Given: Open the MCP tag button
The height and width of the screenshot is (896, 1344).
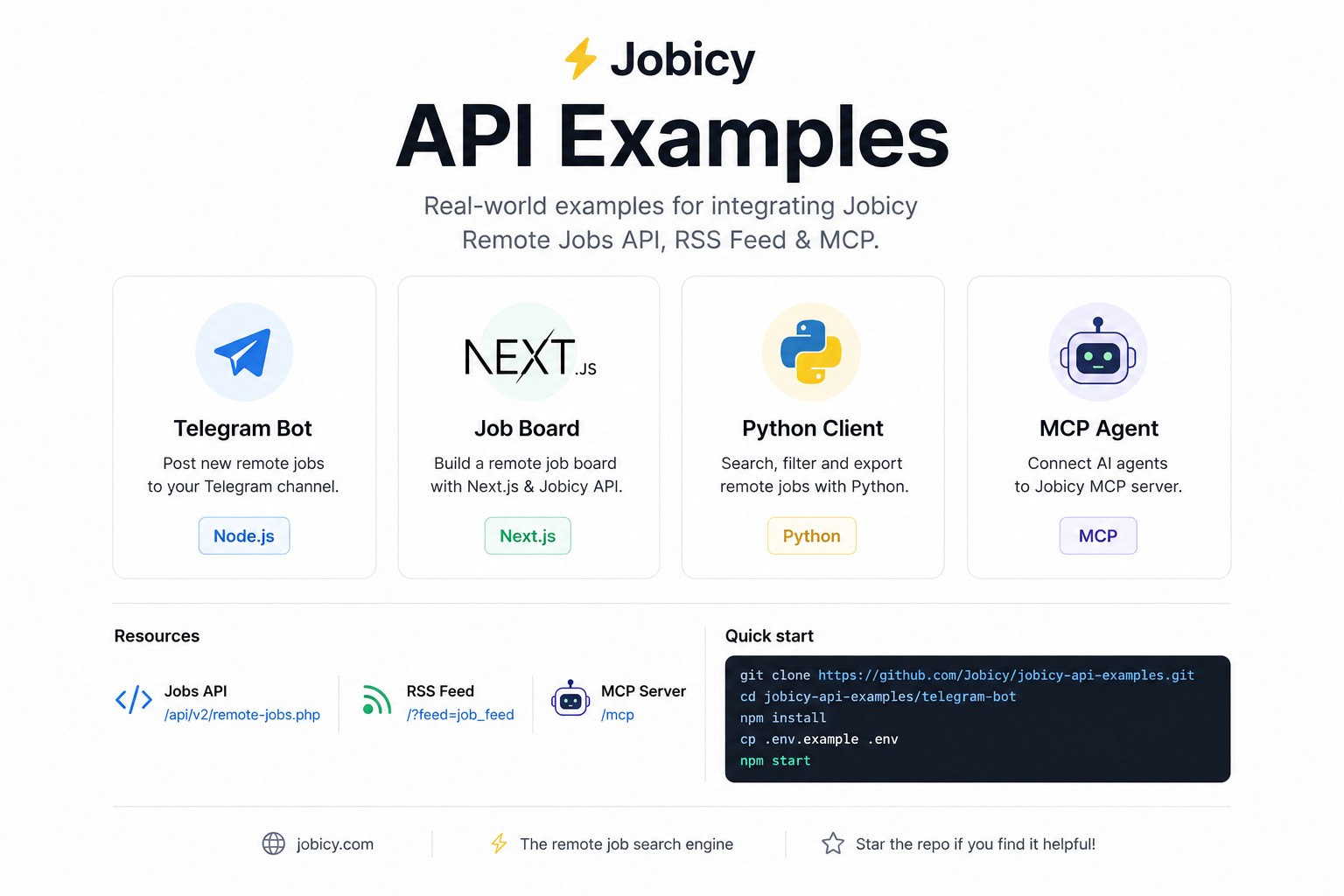Looking at the screenshot, I should click(x=1098, y=535).
